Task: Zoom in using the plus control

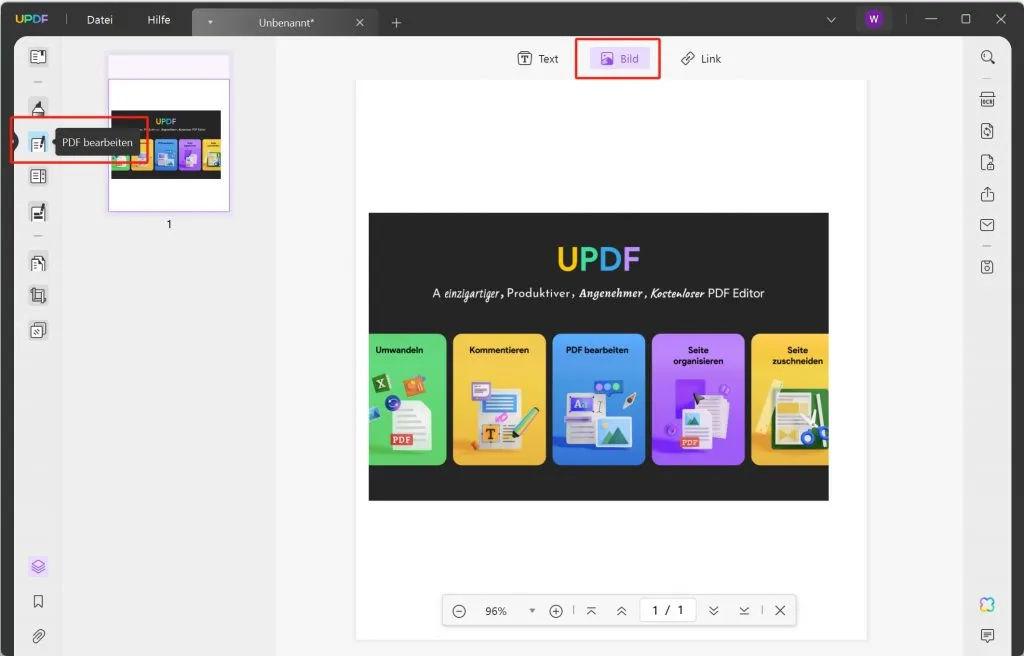Action: point(556,610)
